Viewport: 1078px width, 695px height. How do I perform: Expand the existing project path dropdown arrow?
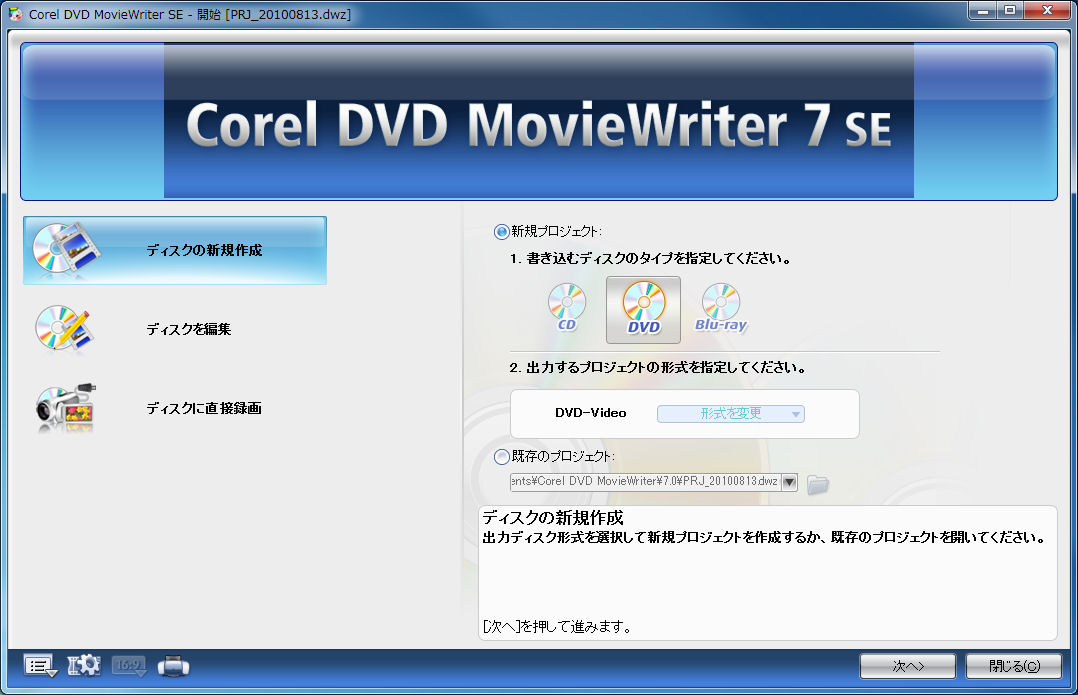[789, 483]
